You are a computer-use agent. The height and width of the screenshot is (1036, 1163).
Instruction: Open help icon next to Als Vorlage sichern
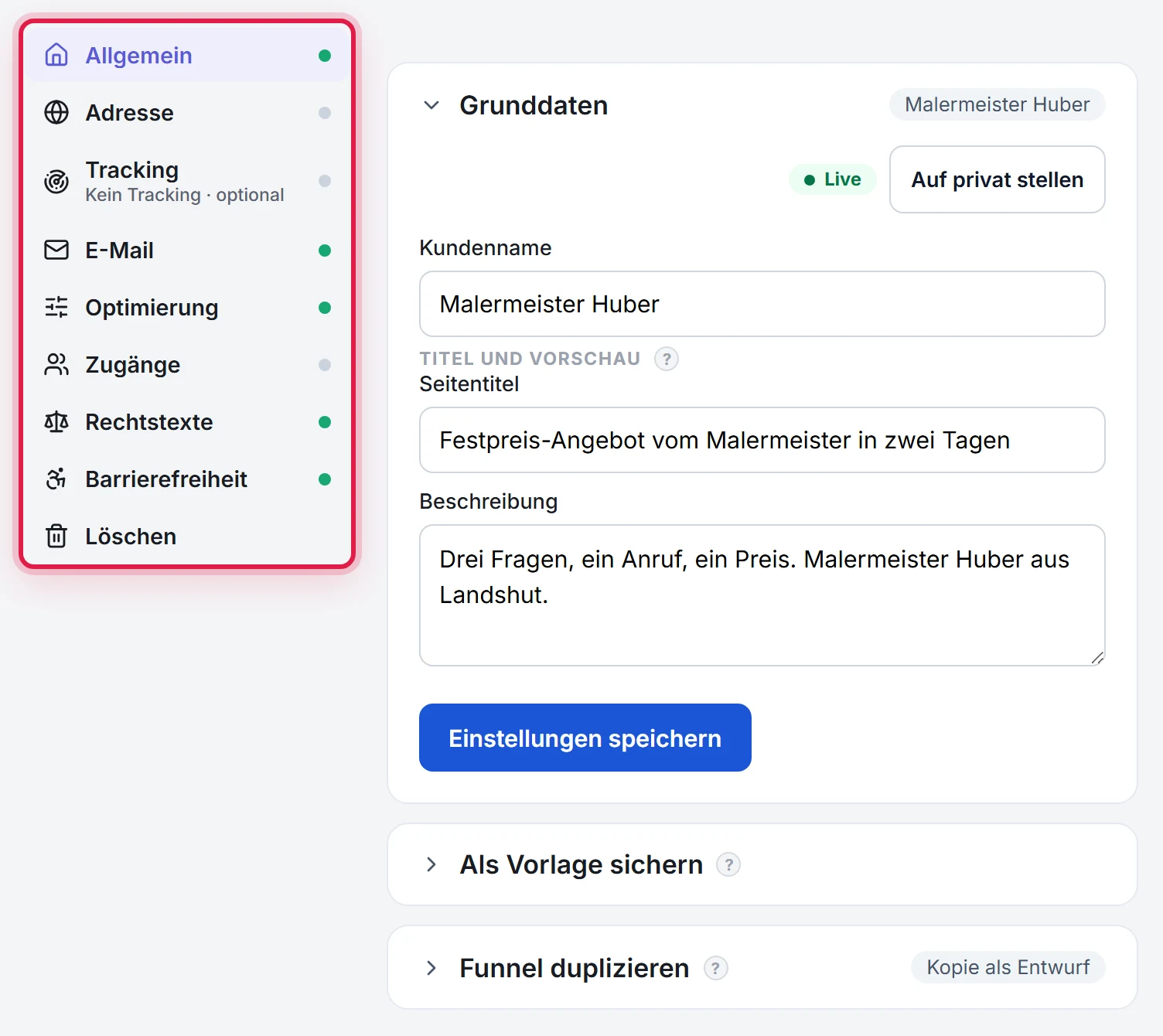[728, 864]
